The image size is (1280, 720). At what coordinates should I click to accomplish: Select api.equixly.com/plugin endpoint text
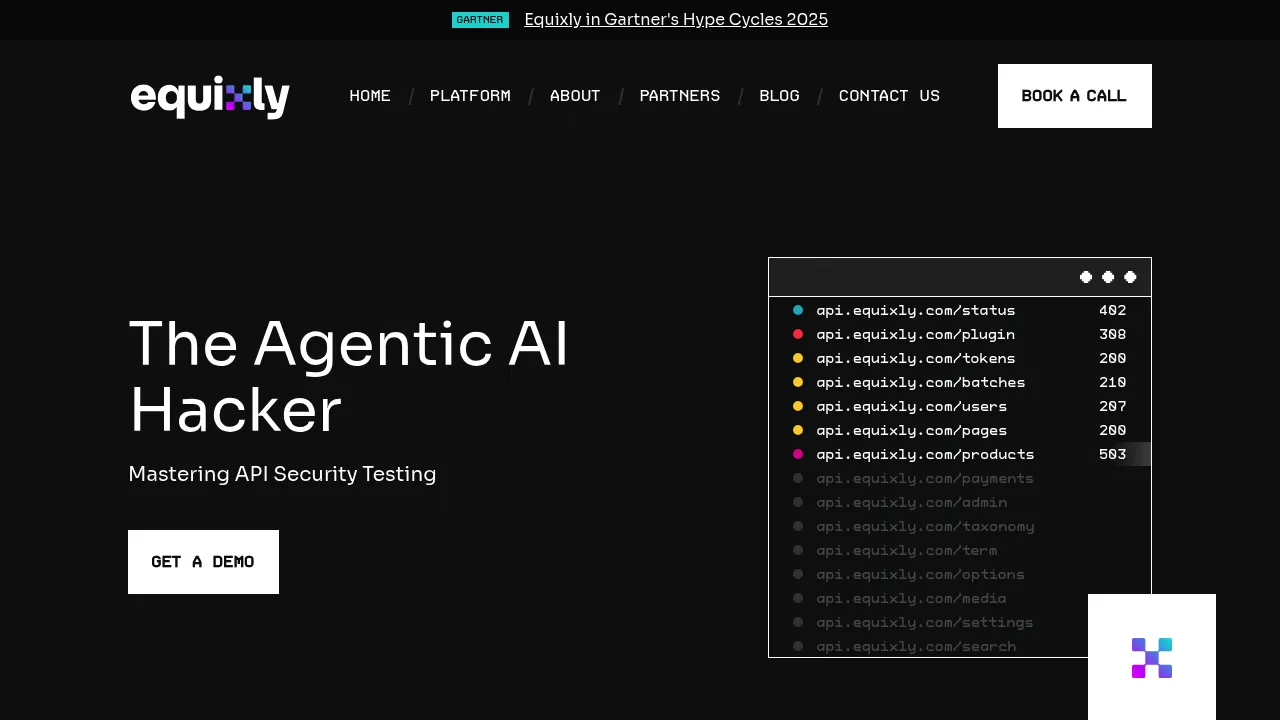pos(916,334)
